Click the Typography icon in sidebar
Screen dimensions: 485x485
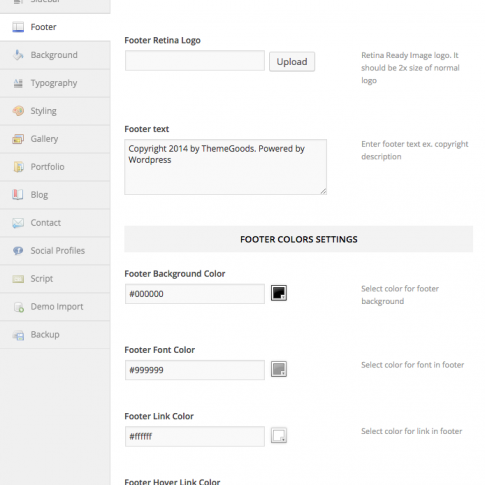click(x=18, y=83)
